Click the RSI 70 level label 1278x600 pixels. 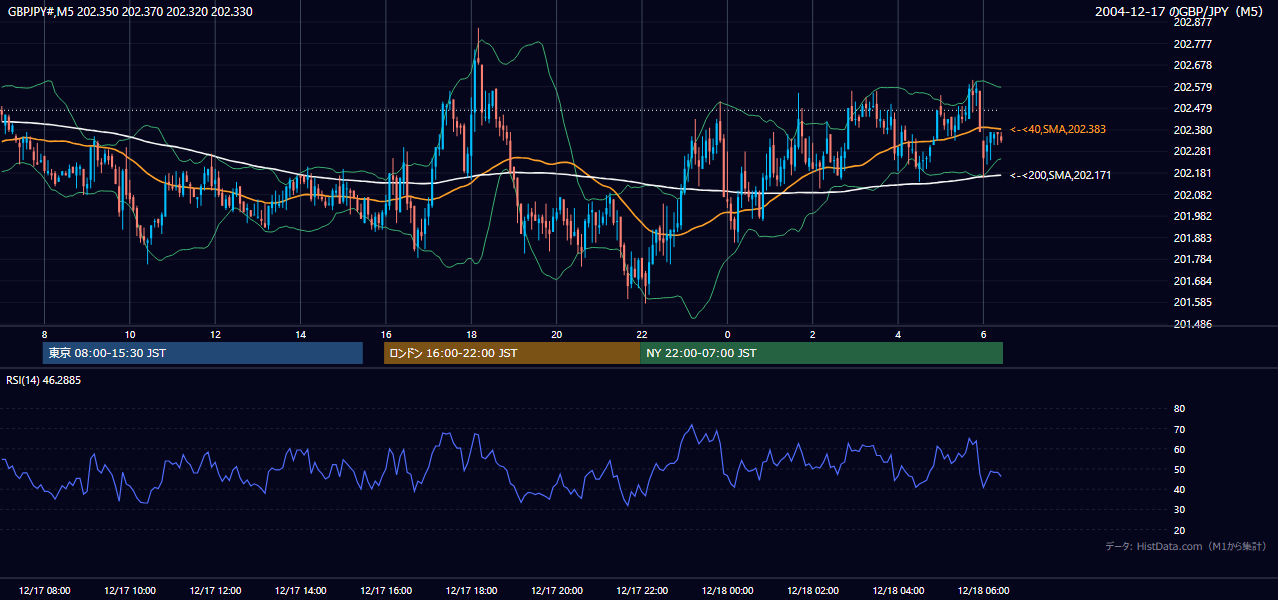pyautogui.click(x=1179, y=429)
